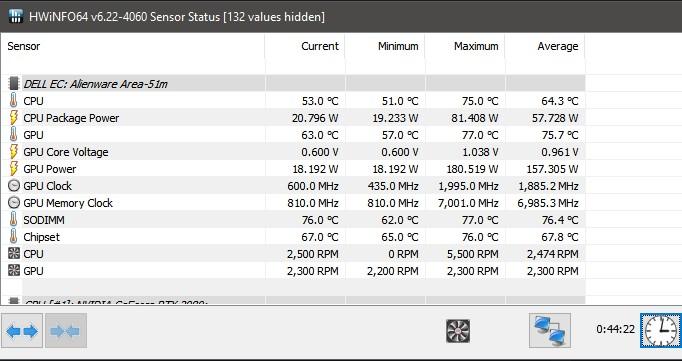Screen dimensions: 682x361
Task: Click the Average column header
Action: click(x=558, y=46)
